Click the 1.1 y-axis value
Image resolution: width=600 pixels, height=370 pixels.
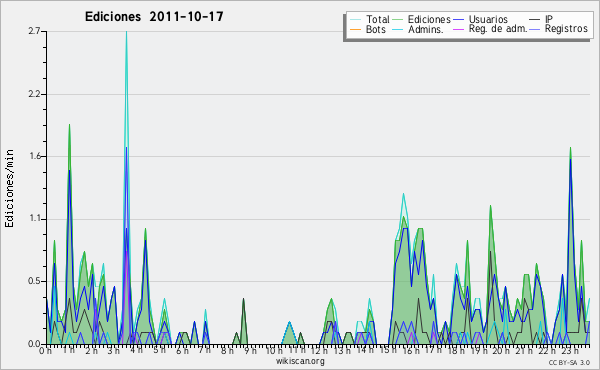34,219
